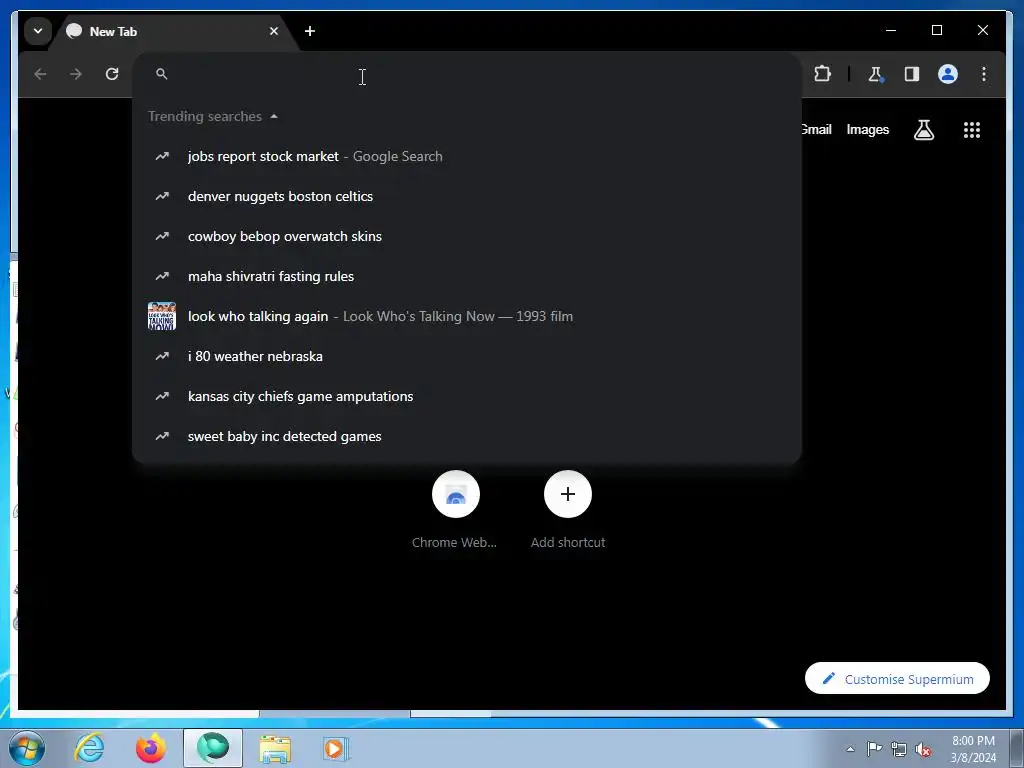Click the magnifier icon in the address bar
1024x768 pixels.
tap(162, 74)
